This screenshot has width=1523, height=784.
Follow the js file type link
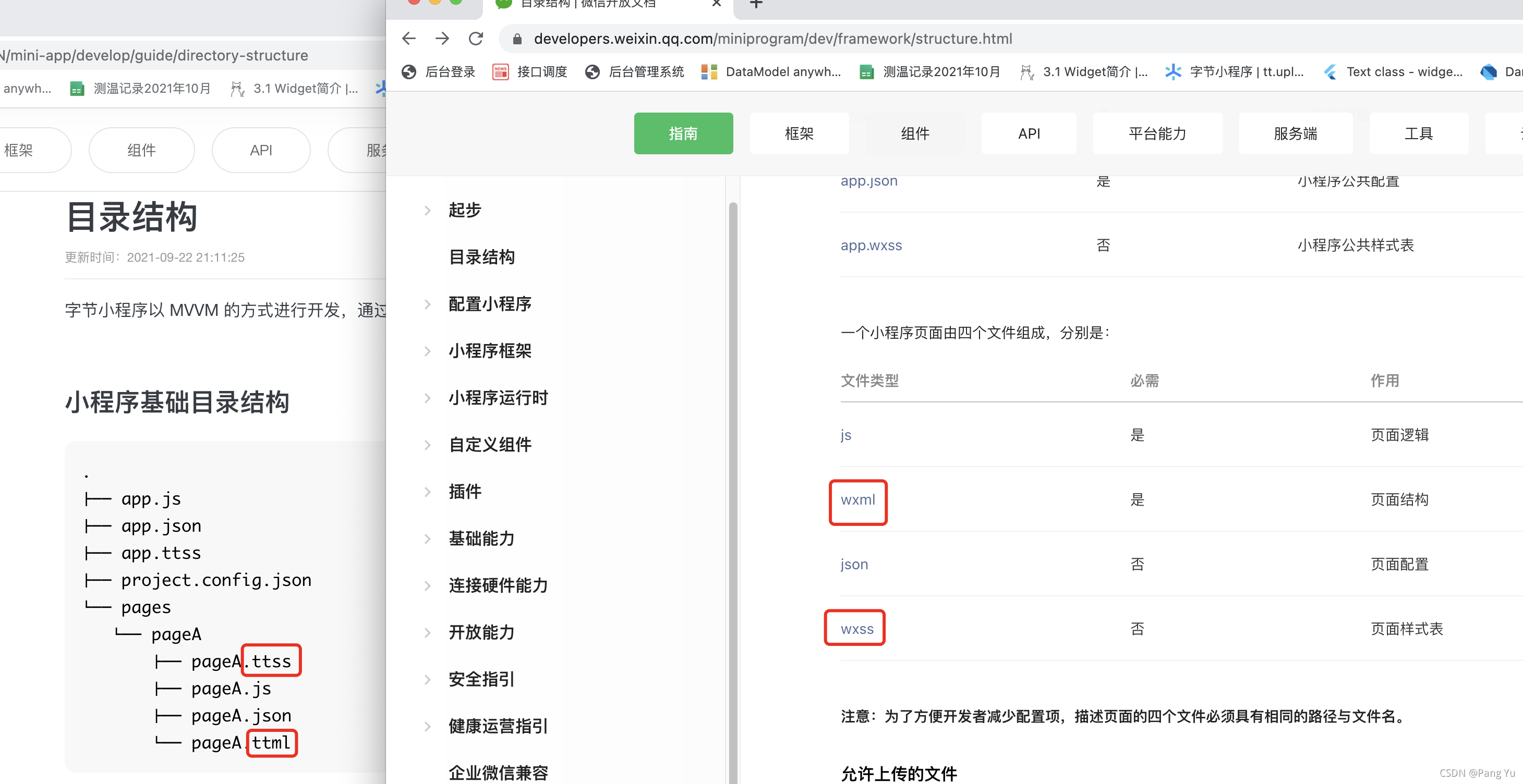[845, 435]
